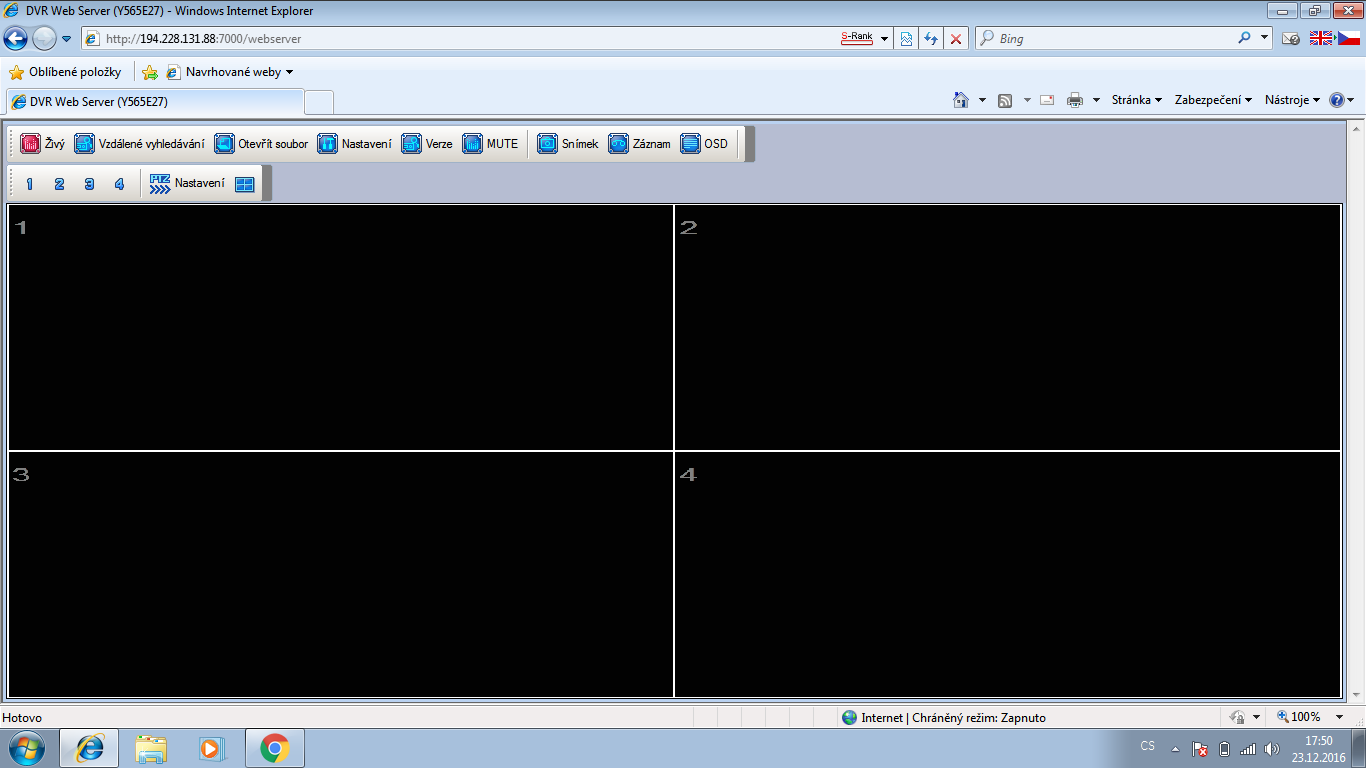Viewport: 1366px width, 768px height.
Task: Open Chrome from taskbar
Action: tap(275, 748)
